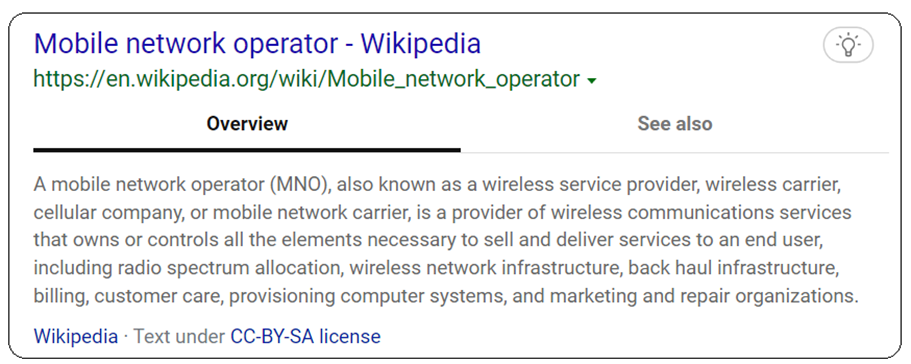Switch to the See also tab

(x=675, y=124)
